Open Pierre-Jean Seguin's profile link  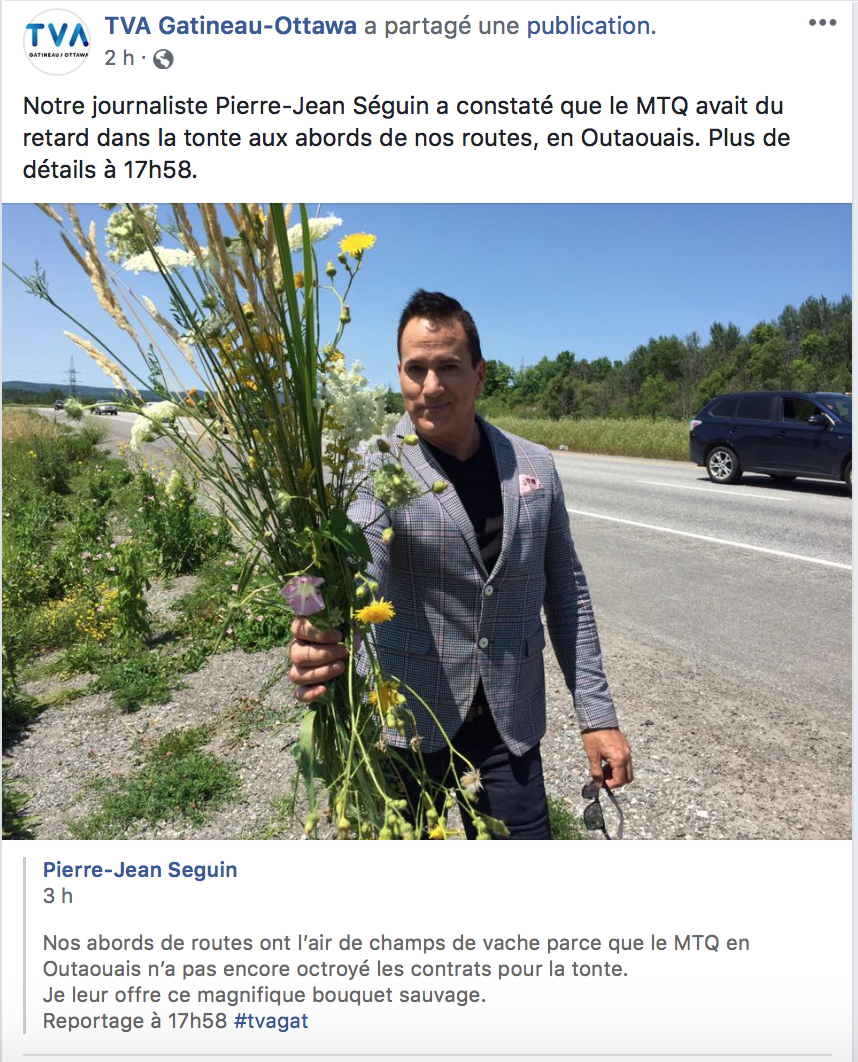(x=140, y=870)
